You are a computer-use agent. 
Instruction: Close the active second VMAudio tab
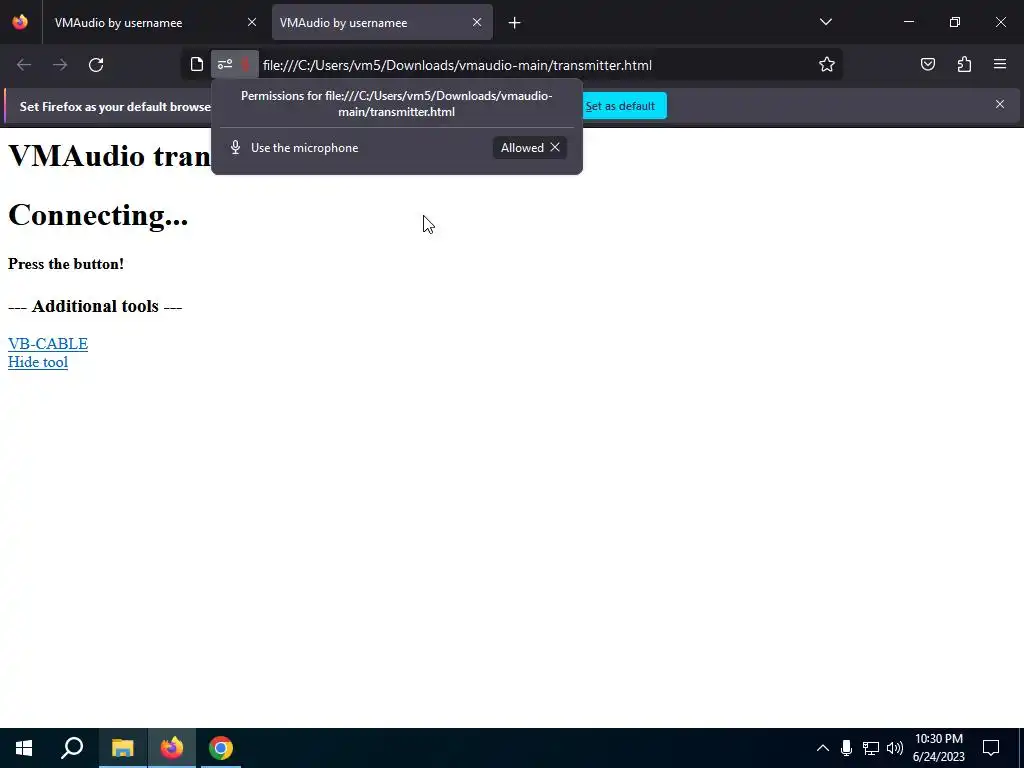click(477, 22)
